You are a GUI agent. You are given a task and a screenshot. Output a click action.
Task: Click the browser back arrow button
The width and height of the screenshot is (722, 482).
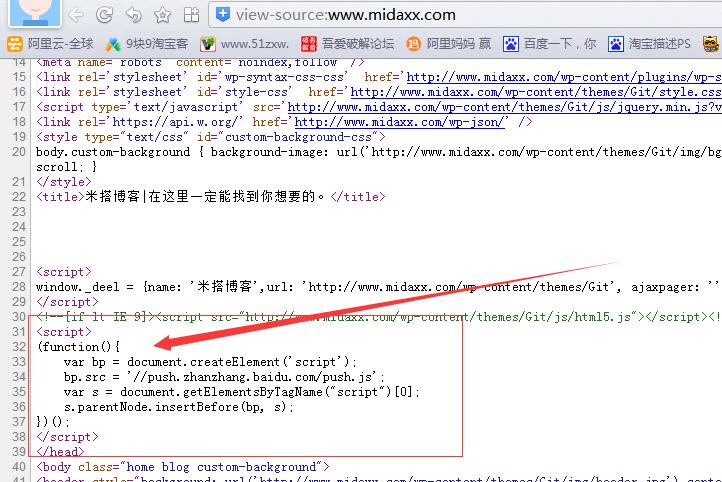tap(76, 15)
